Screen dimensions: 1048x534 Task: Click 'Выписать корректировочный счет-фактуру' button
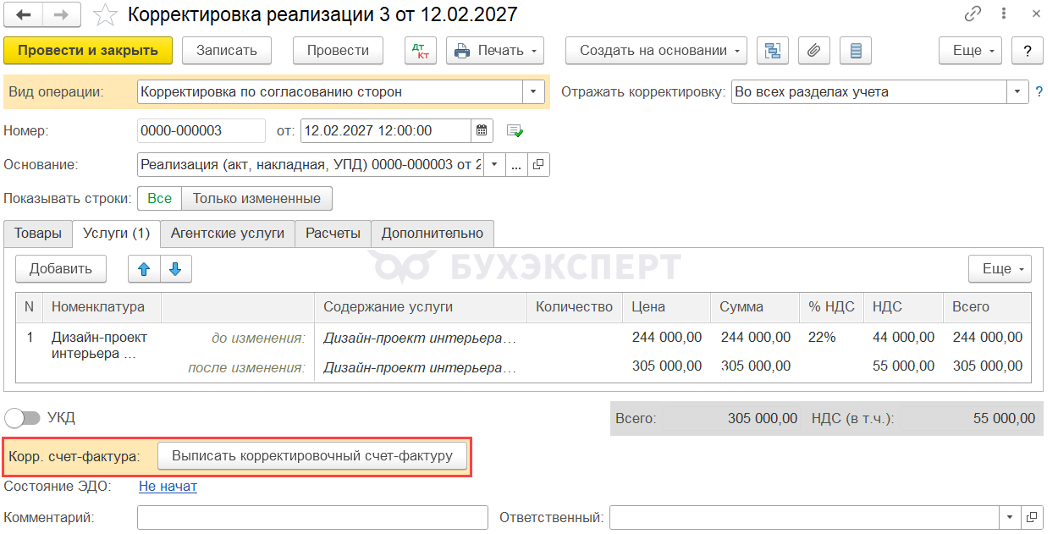coord(312,456)
